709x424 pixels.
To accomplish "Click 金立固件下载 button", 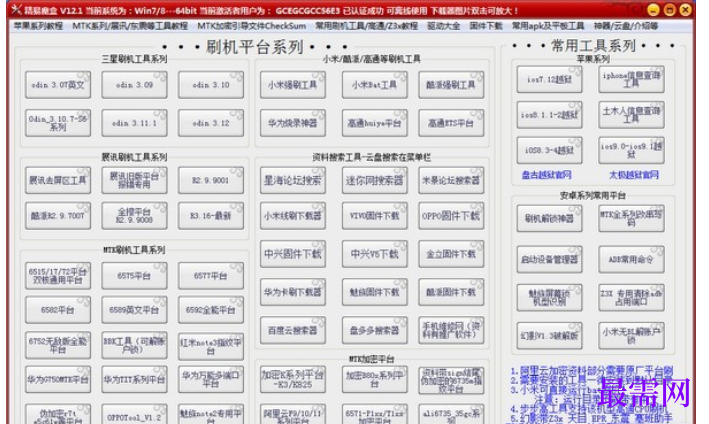I will 451,254.
